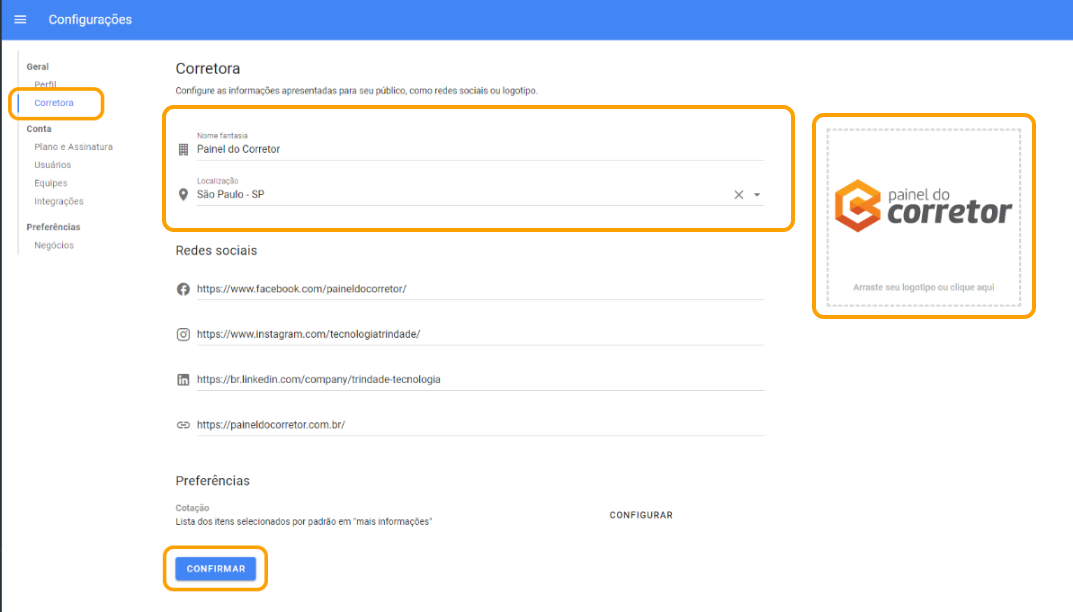Clear the São Paulo - SP location

pyautogui.click(x=738, y=194)
